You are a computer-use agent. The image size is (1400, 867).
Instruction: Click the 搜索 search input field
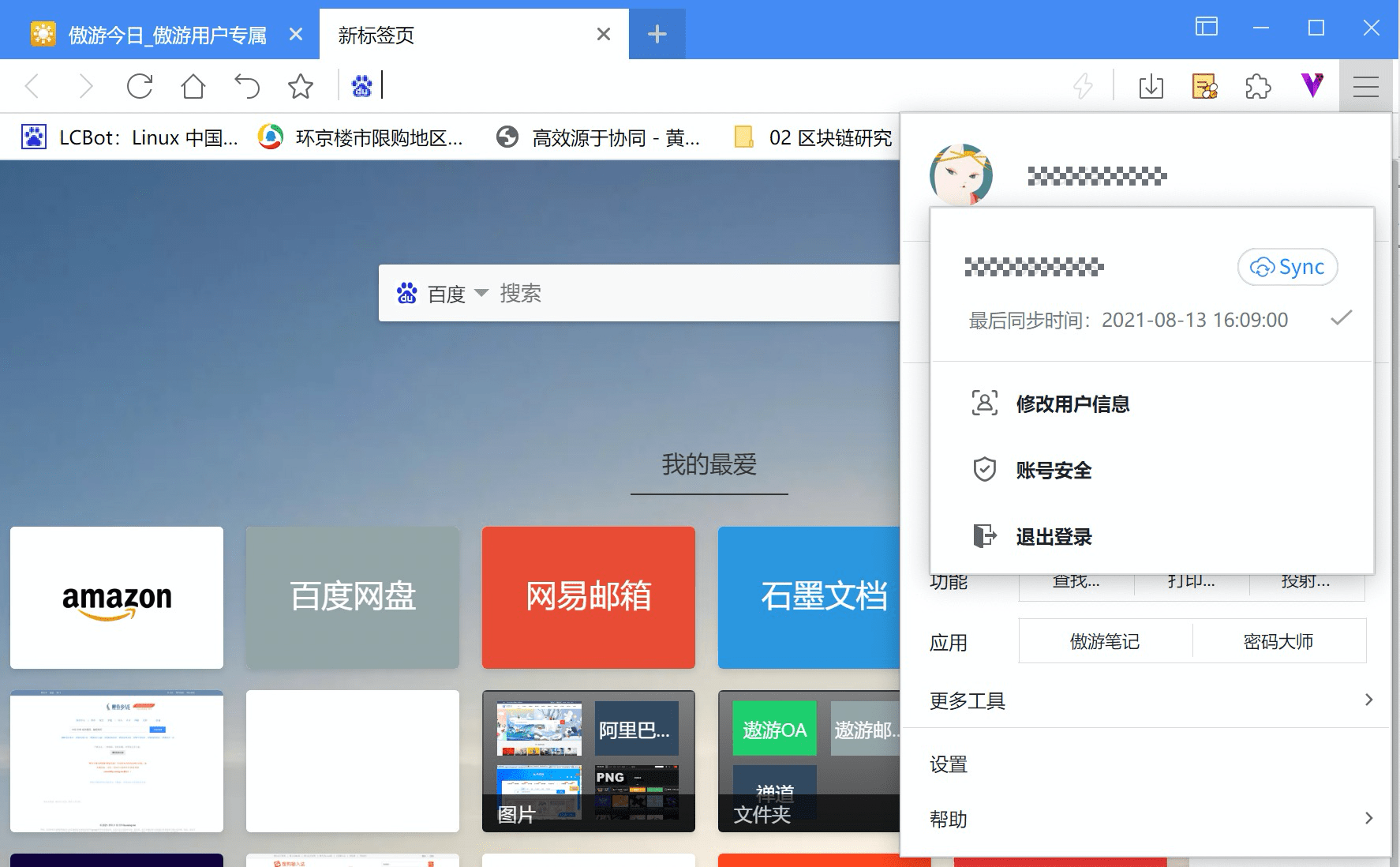tap(698, 294)
